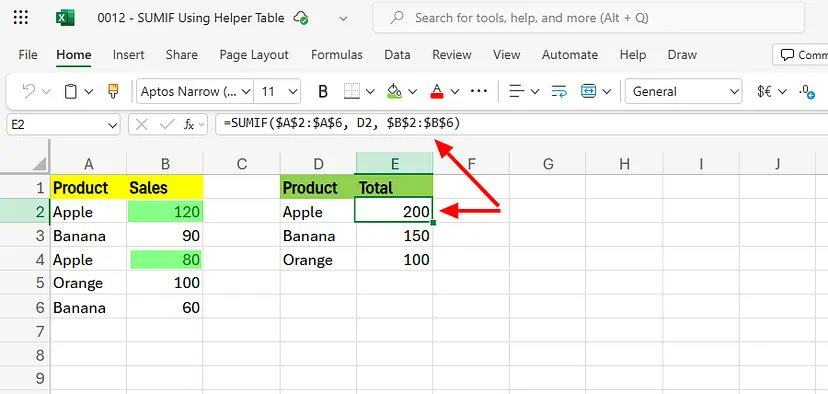
Task: Expand the alignment dropdown arrow
Action: tap(535, 92)
